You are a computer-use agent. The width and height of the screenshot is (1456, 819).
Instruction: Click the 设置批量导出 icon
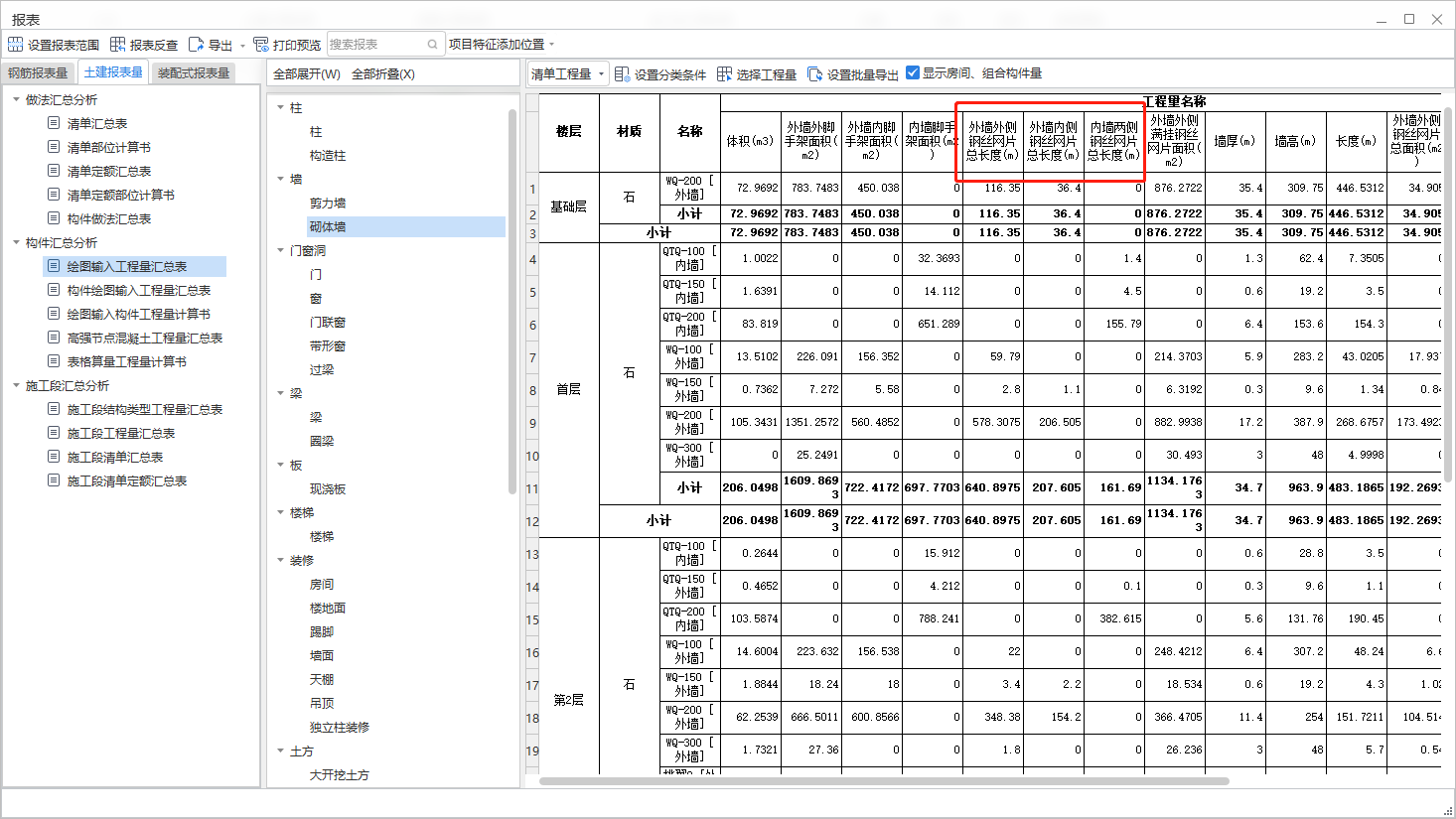pos(814,74)
